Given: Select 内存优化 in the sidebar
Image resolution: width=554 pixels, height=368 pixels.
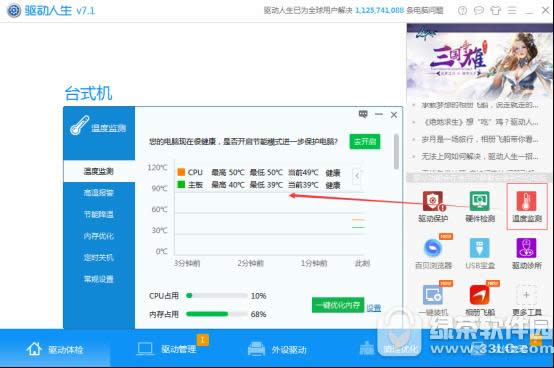Looking at the screenshot, I should pyautogui.click(x=99, y=236).
